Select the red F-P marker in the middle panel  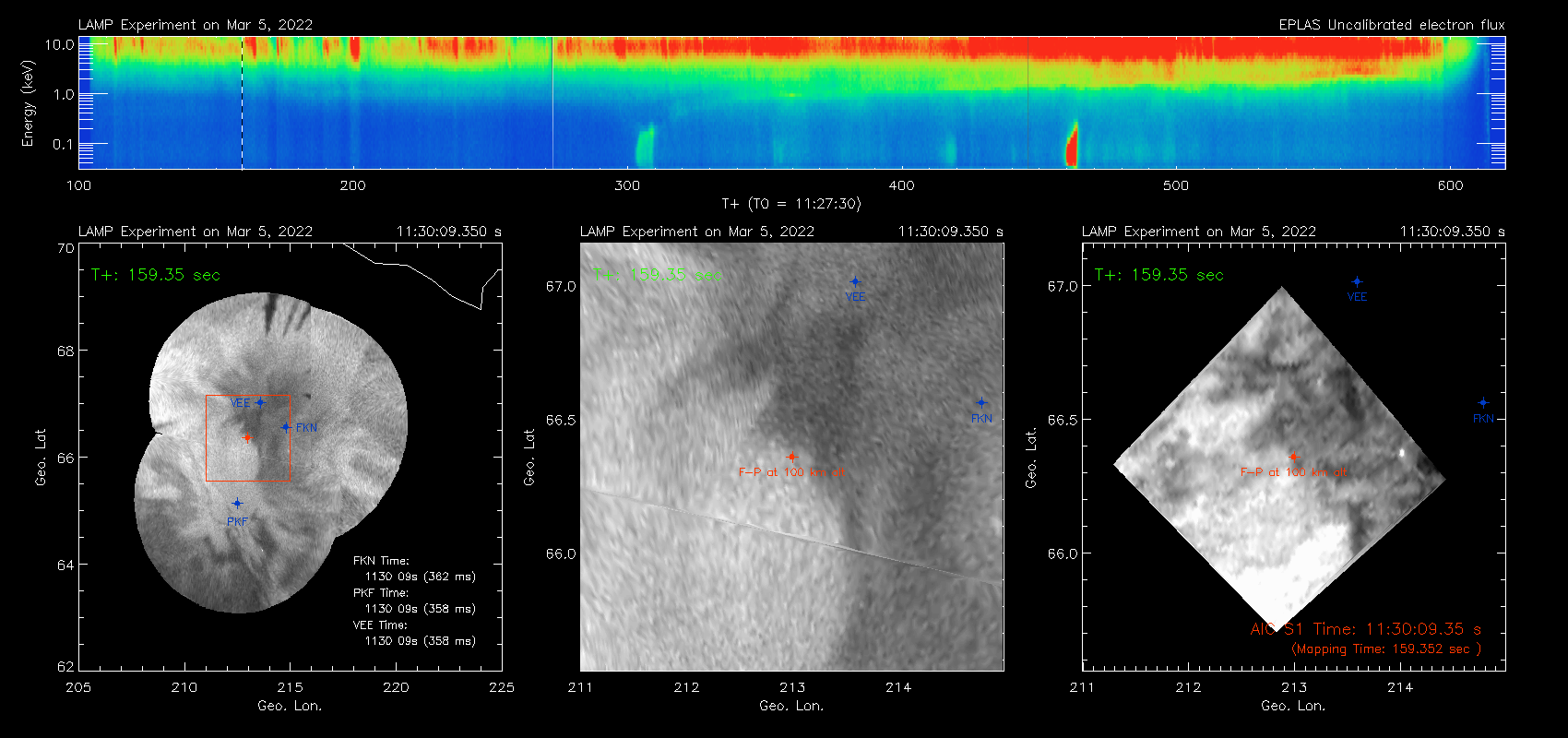791,457
